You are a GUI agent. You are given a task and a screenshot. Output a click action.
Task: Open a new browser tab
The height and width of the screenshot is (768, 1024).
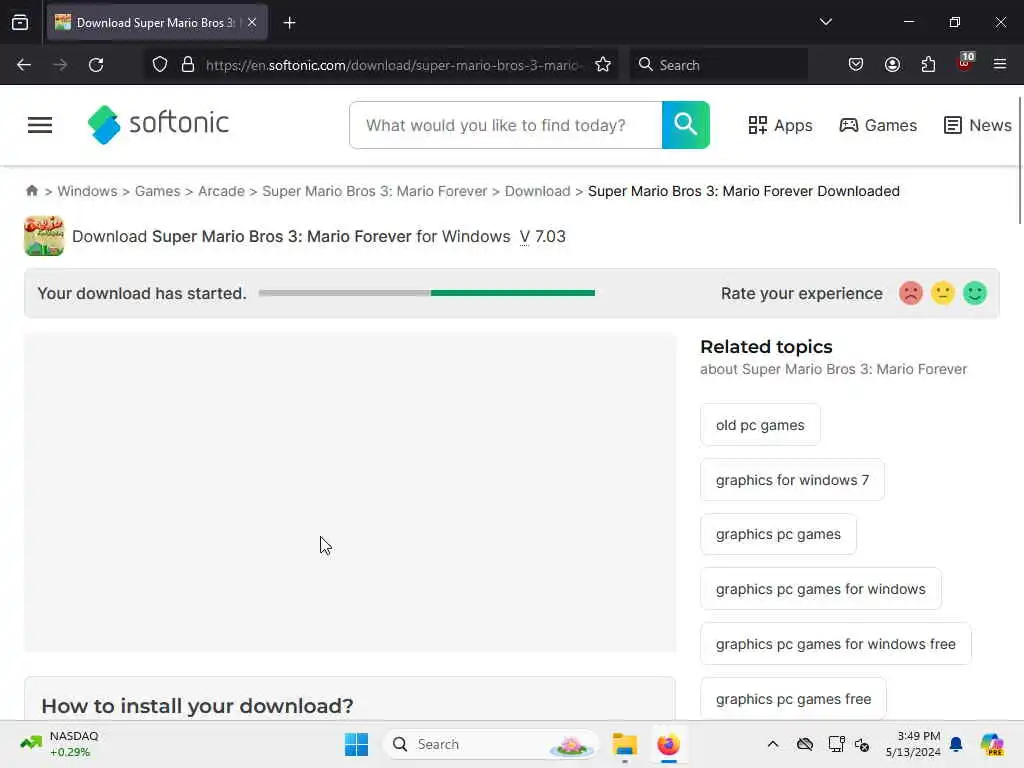click(x=289, y=23)
